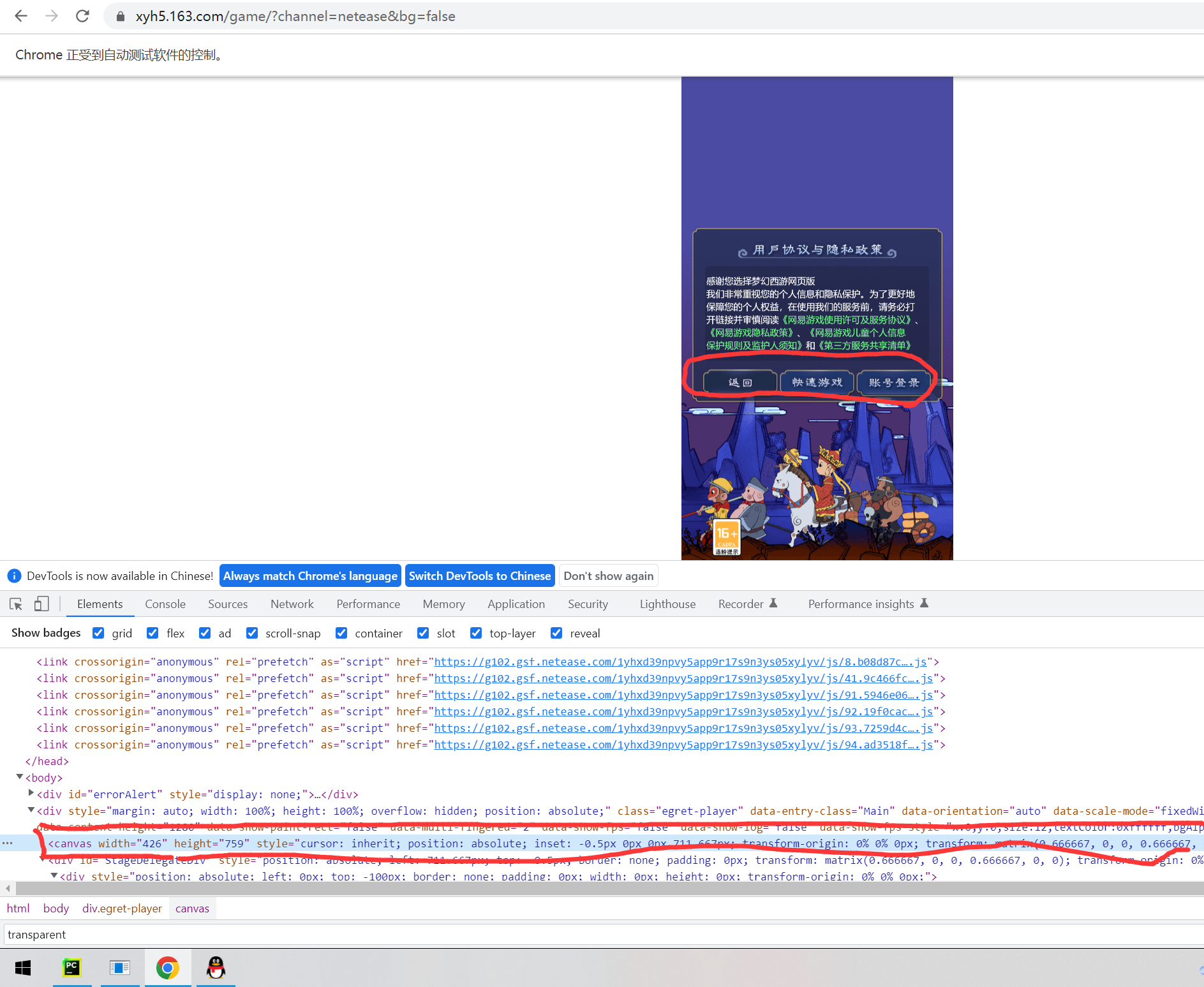Open the Console tab
This screenshot has height=987, width=1204.
[x=165, y=604]
